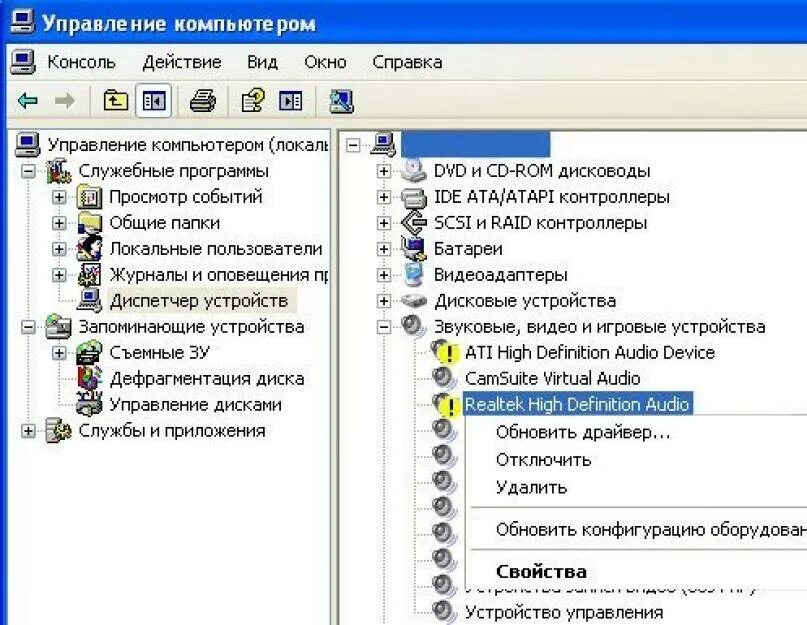Click the Forward arrow toolbar icon

[65, 101]
